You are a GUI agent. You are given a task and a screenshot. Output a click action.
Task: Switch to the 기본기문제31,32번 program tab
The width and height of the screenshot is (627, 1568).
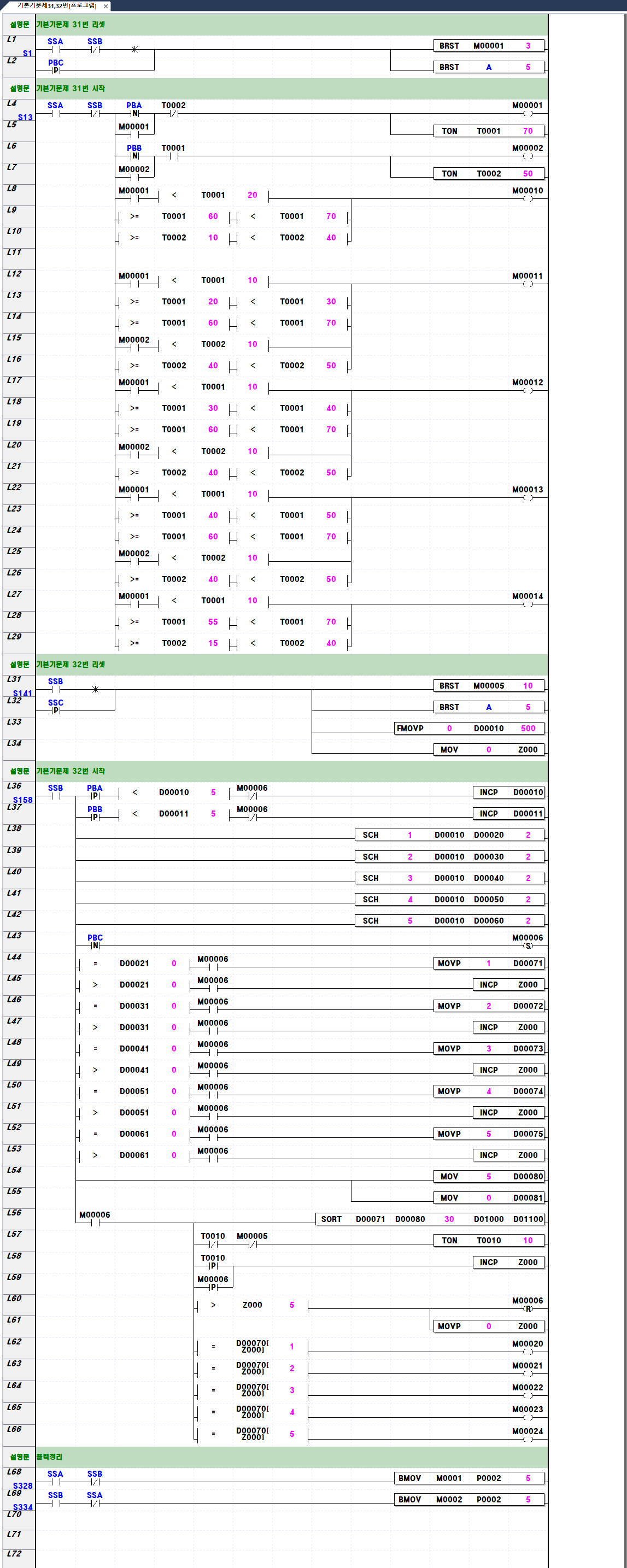[x=56, y=5]
